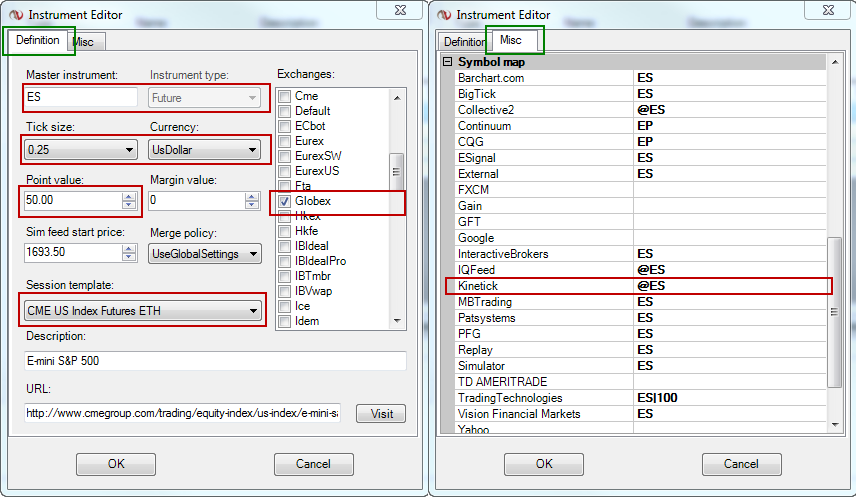Image resolution: width=856 pixels, height=497 pixels.
Task: Close the left Instrument Editor window
Action: (400, 10)
